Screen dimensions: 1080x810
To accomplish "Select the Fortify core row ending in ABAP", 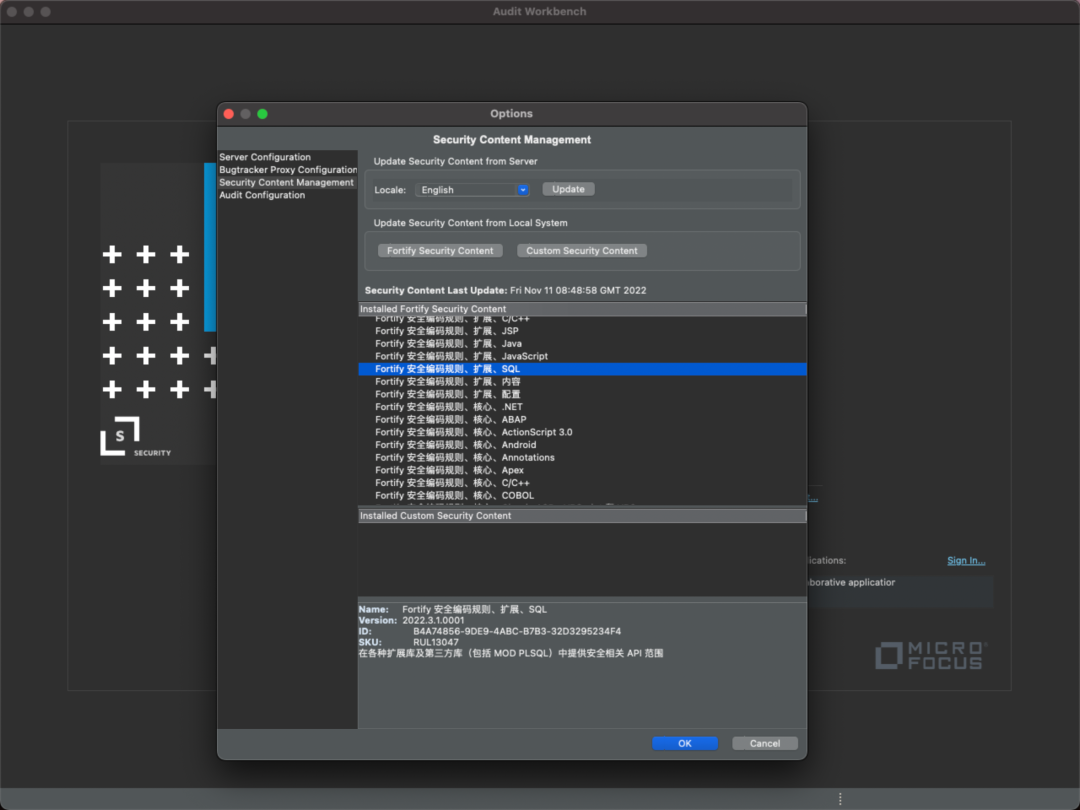I will [582, 419].
